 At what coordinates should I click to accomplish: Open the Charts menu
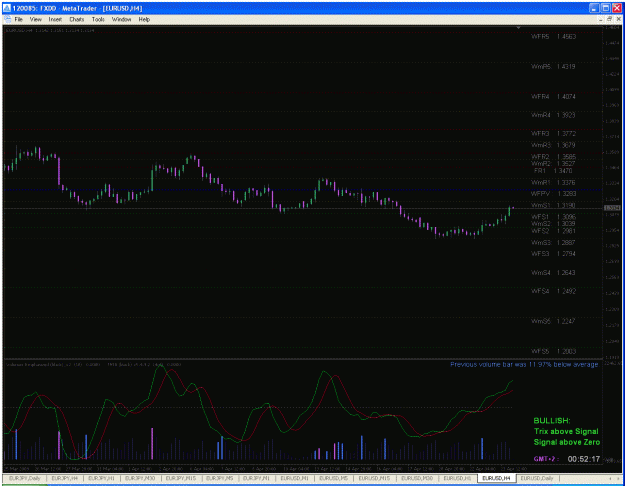(x=77, y=19)
